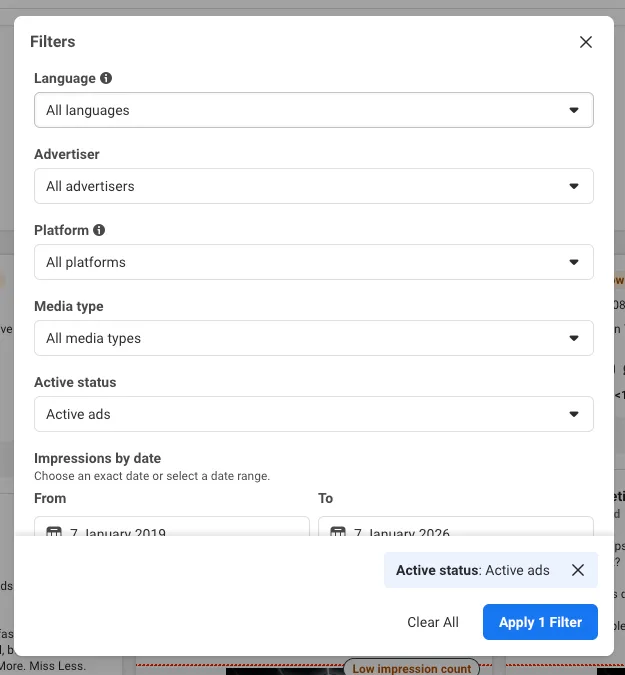Click Apply 1 Filter
Image resolution: width=625 pixels, height=675 pixels.
[x=540, y=622]
